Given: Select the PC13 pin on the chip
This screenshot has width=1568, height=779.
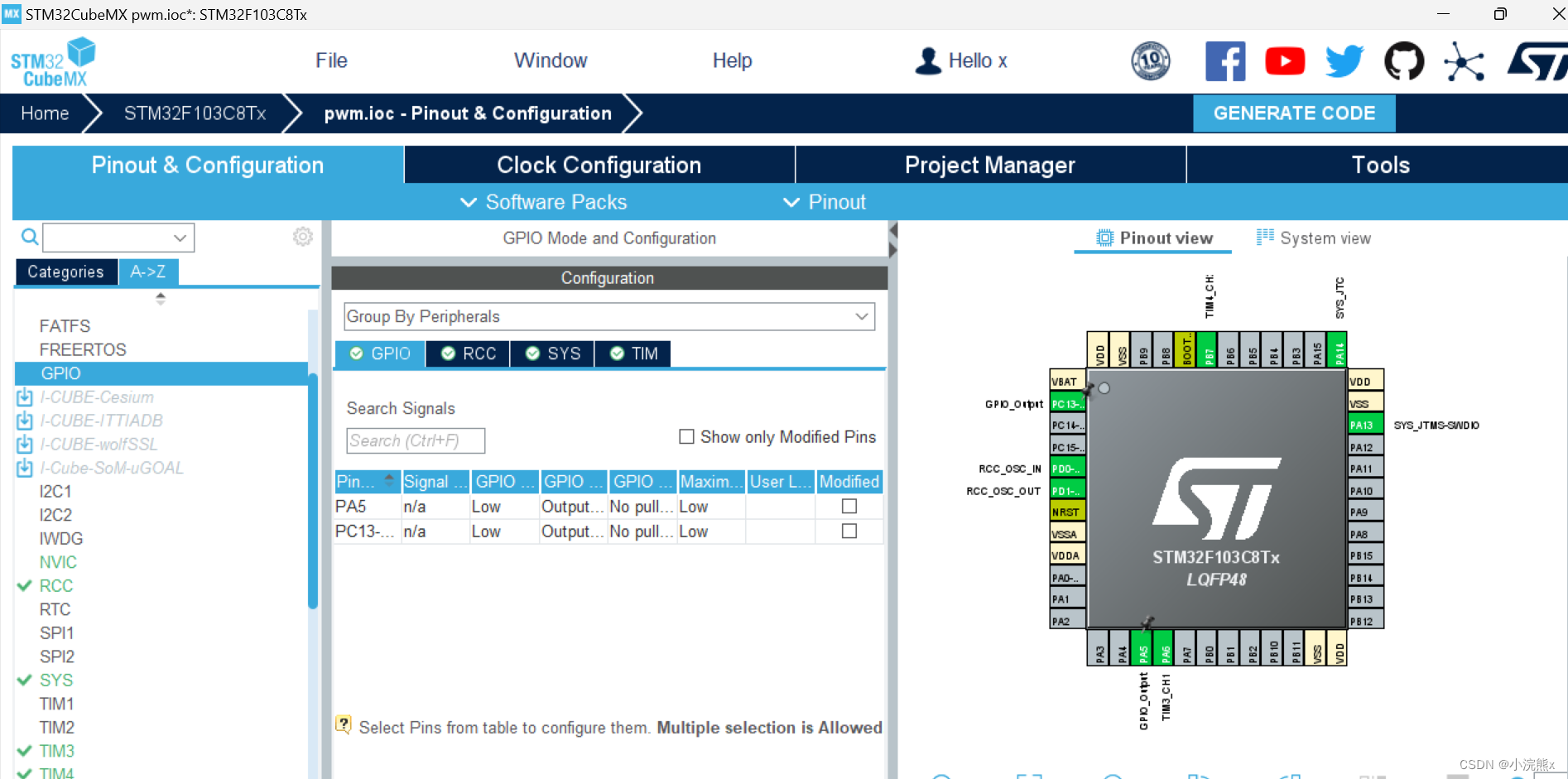Looking at the screenshot, I should click(1067, 404).
